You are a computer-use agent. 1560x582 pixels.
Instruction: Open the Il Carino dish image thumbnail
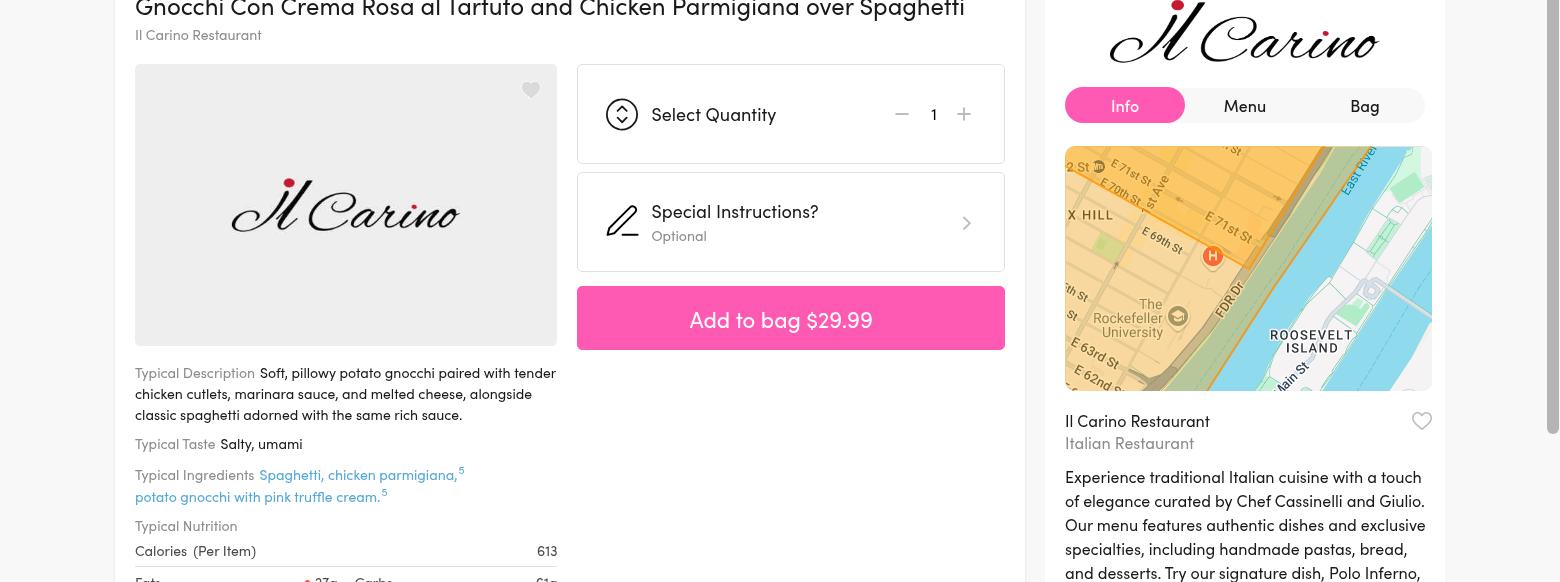click(x=345, y=205)
